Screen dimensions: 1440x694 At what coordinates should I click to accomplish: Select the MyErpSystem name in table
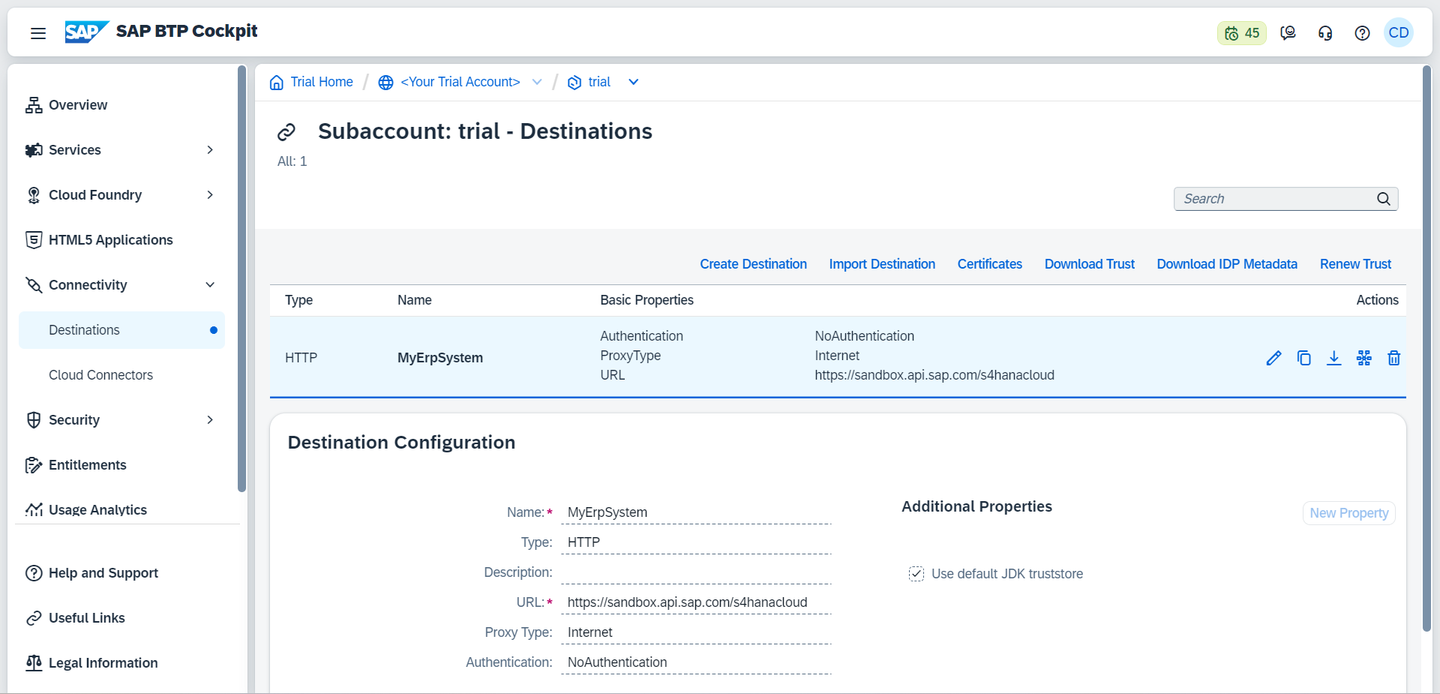pyautogui.click(x=440, y=358)
